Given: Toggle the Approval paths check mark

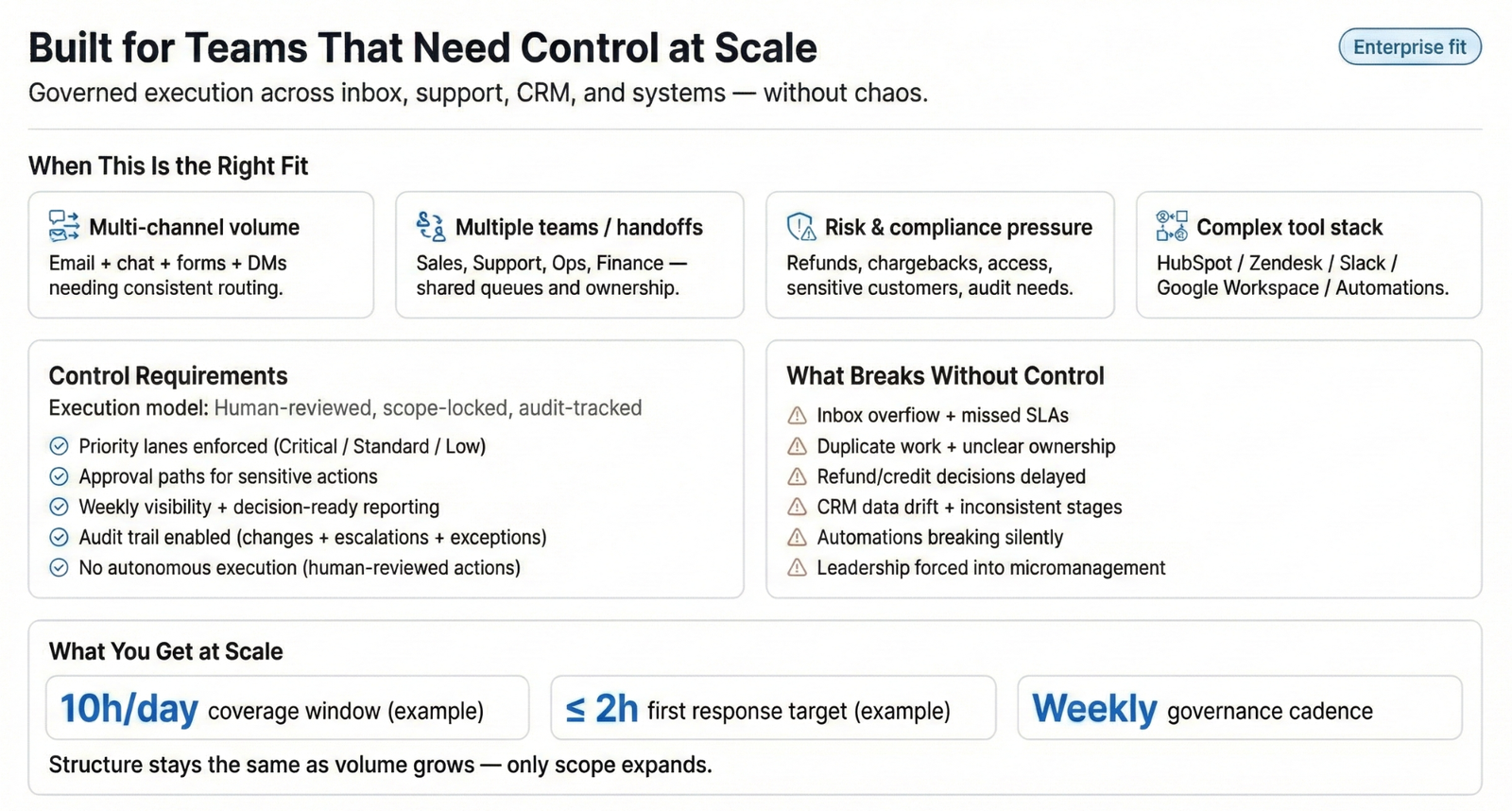Looking at the screenshot, I should pos(59,476).
